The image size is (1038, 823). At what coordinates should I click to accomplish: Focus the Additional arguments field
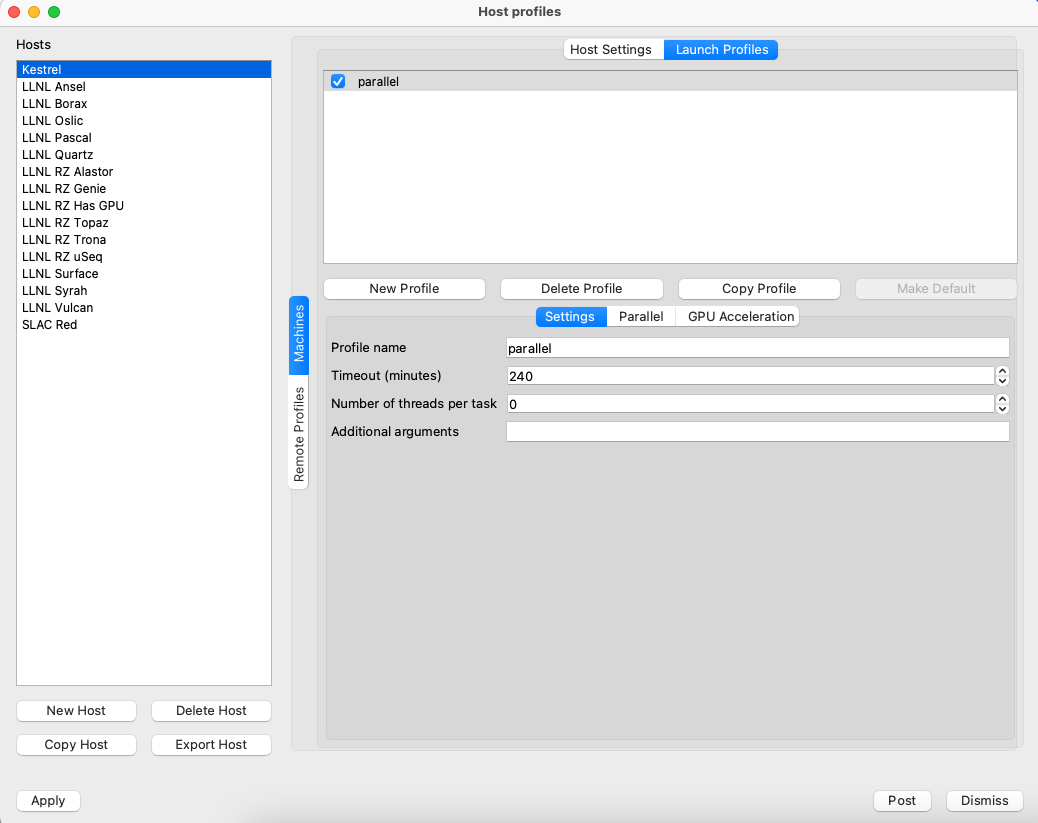coord(757,432)
